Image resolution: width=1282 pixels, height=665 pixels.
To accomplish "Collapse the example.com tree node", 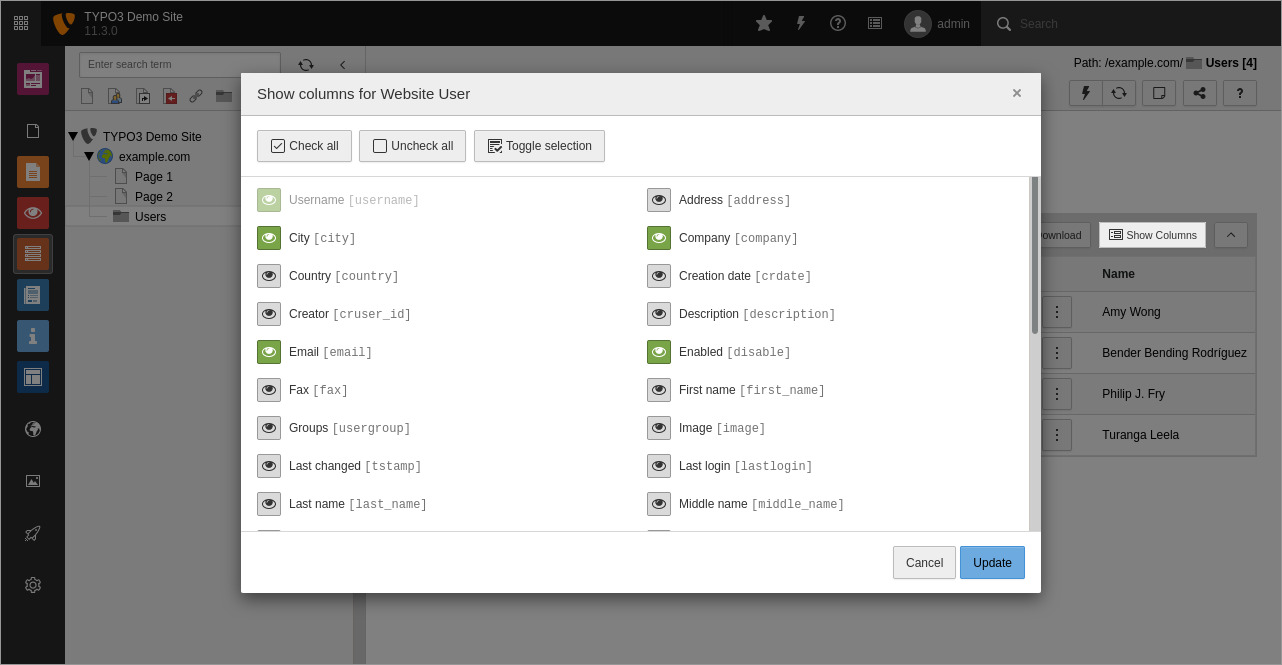I will coord(89,156).
